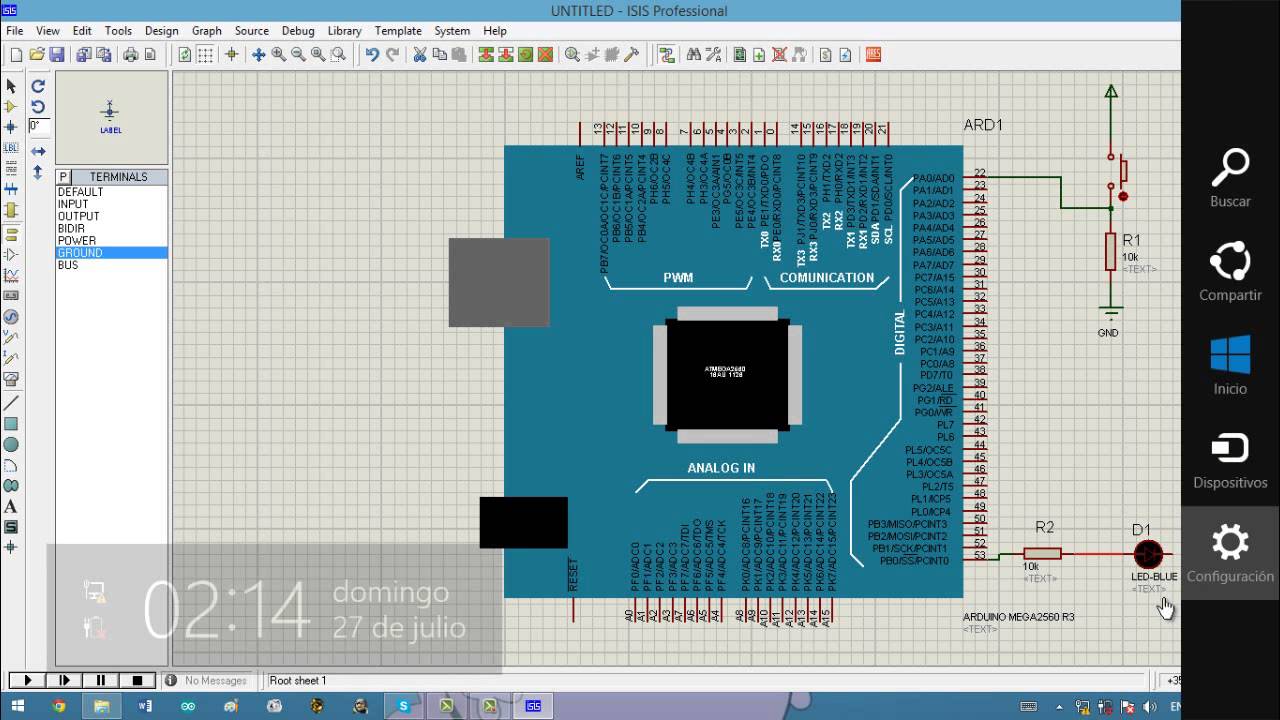Pick from libraries with P button

click(63, 177)
